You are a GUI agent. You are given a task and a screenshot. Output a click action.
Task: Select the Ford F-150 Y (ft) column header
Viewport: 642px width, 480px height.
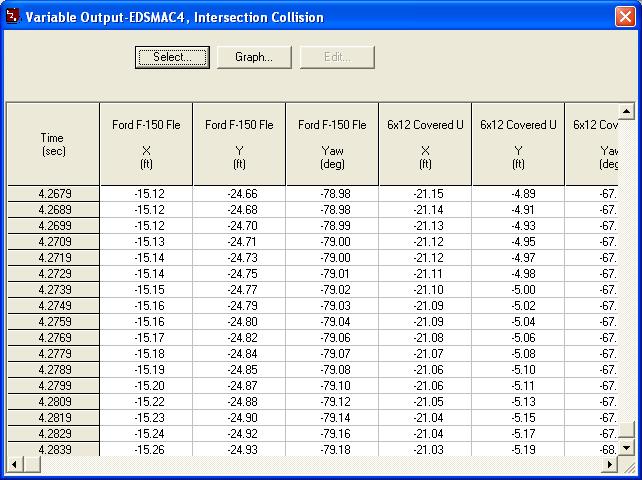click(239, 144)
